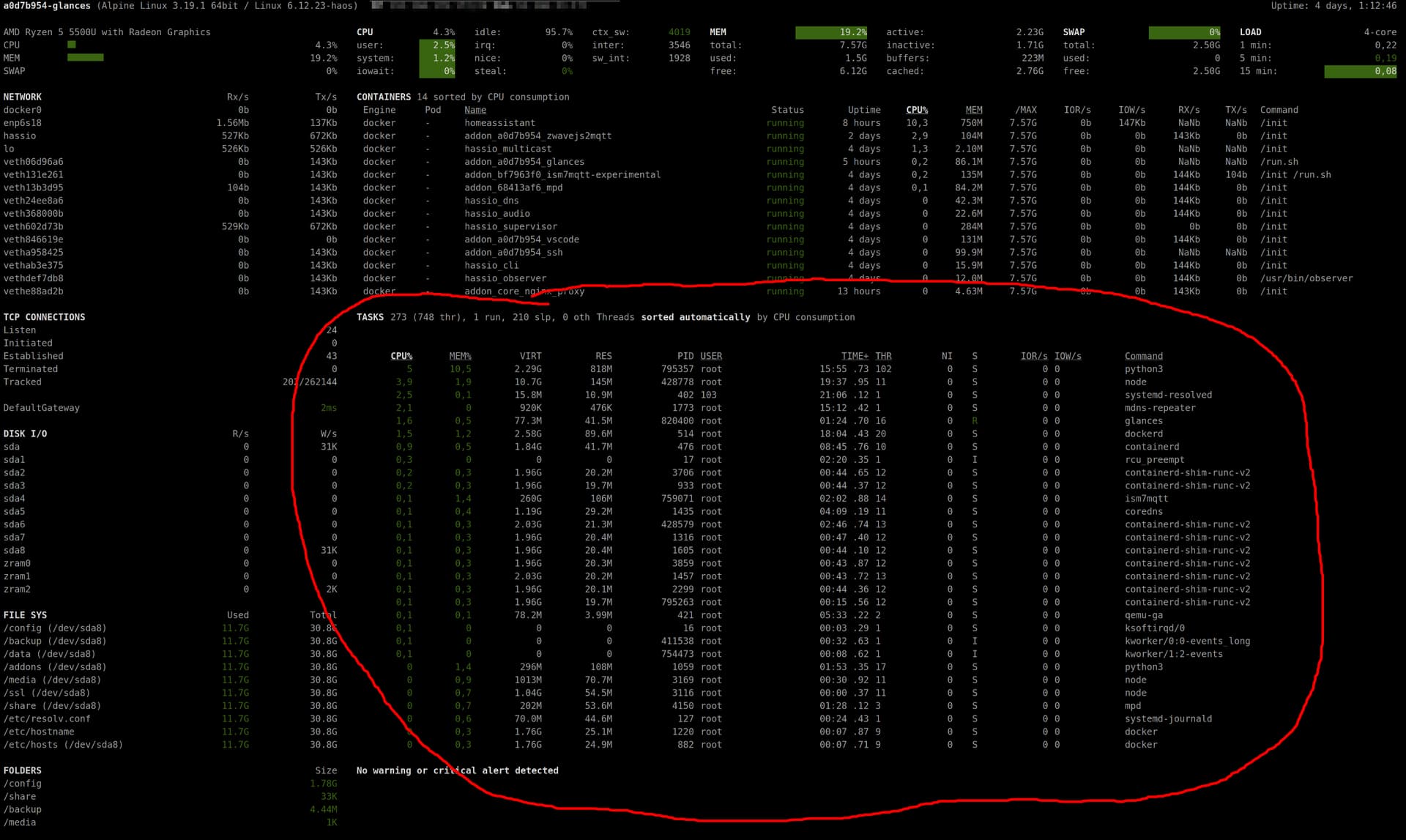The image size is (1406, 840).
Task: Click the python3 process at the top of the tasks list
Action: click(1143, 369)
